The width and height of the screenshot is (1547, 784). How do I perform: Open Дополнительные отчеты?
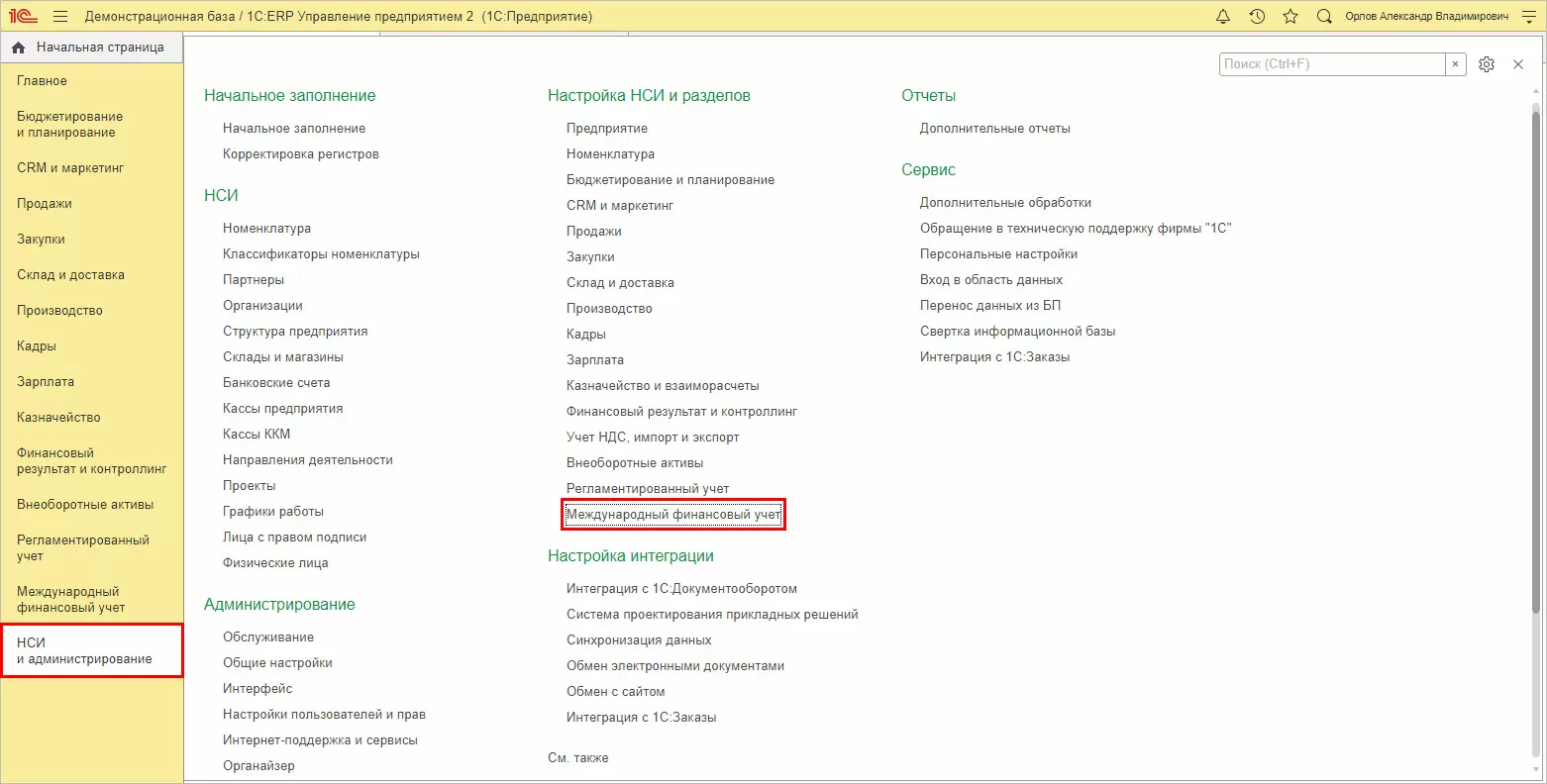pos(995,129)
